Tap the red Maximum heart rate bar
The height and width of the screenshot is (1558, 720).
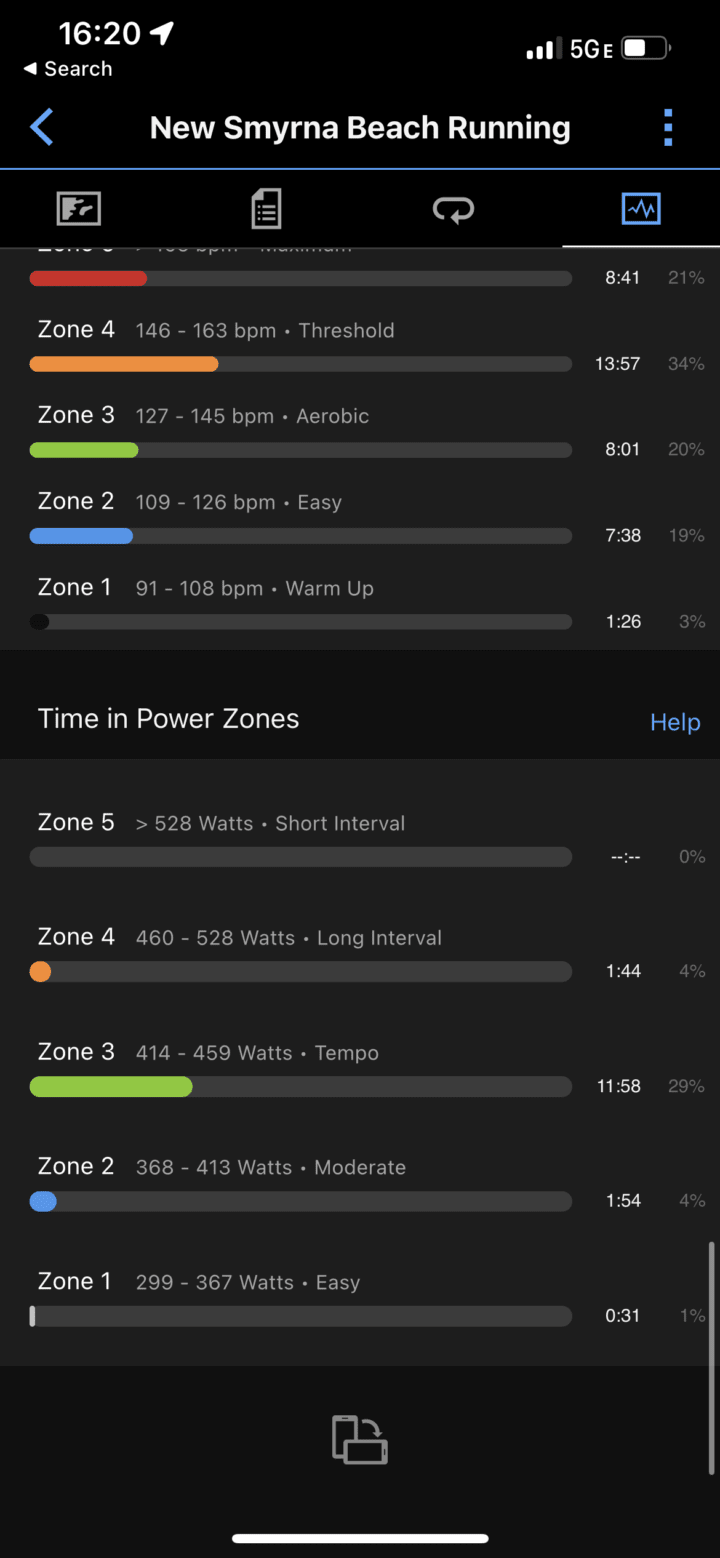click(88, 278)
